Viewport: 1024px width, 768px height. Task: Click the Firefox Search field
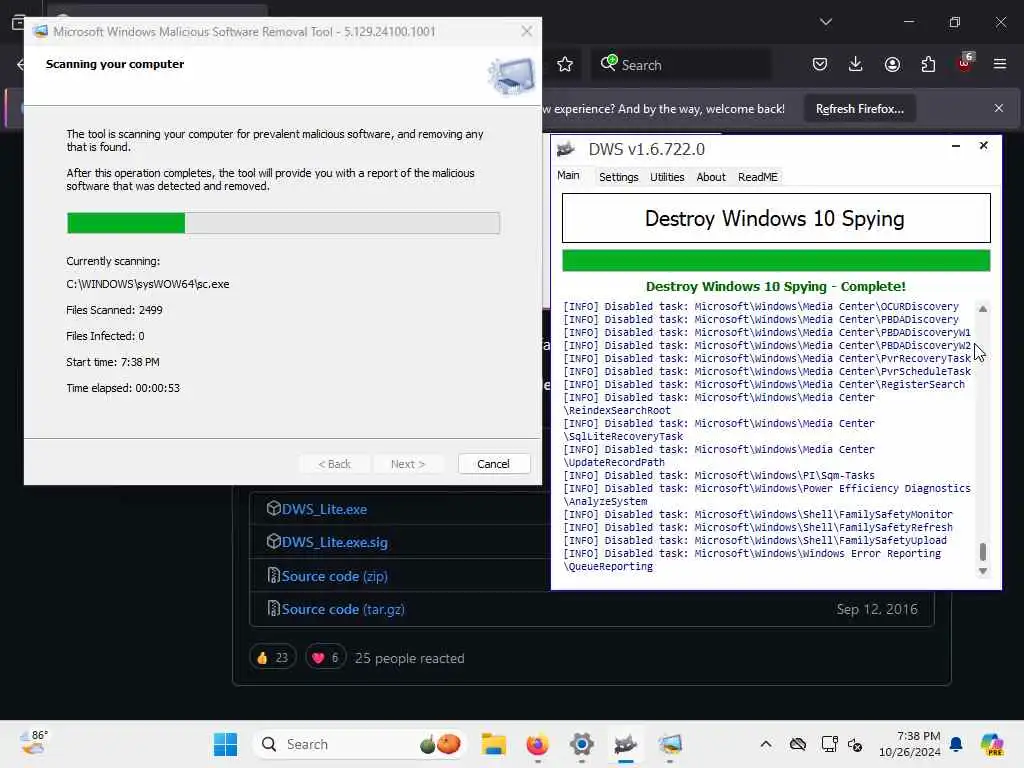[681, 65]
